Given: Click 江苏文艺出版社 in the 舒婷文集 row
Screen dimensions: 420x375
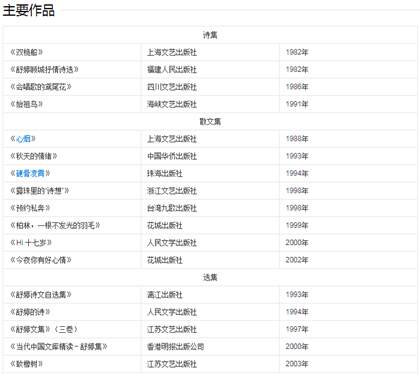Looking at the screenshot, I should 172,329.
